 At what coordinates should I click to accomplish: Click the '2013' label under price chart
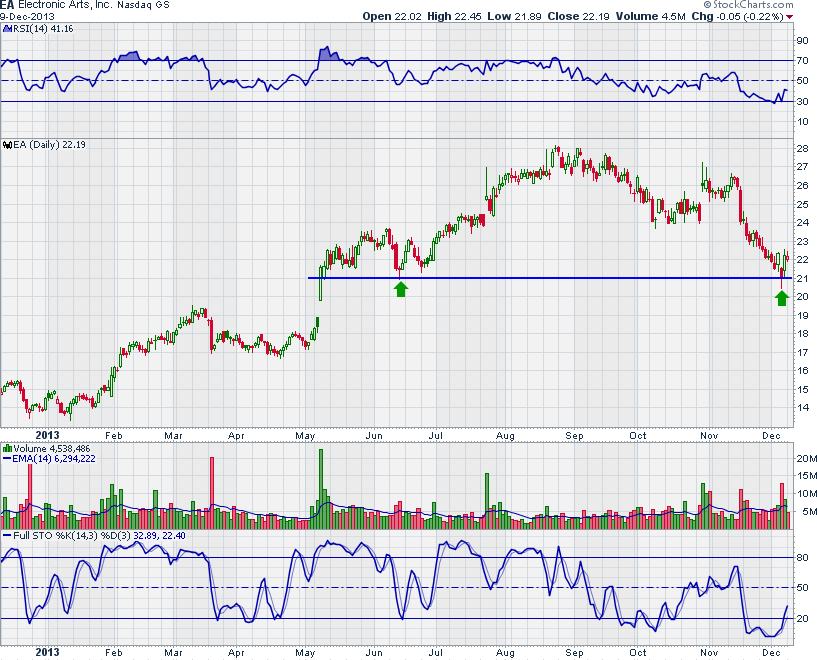[x=47, y=435]
